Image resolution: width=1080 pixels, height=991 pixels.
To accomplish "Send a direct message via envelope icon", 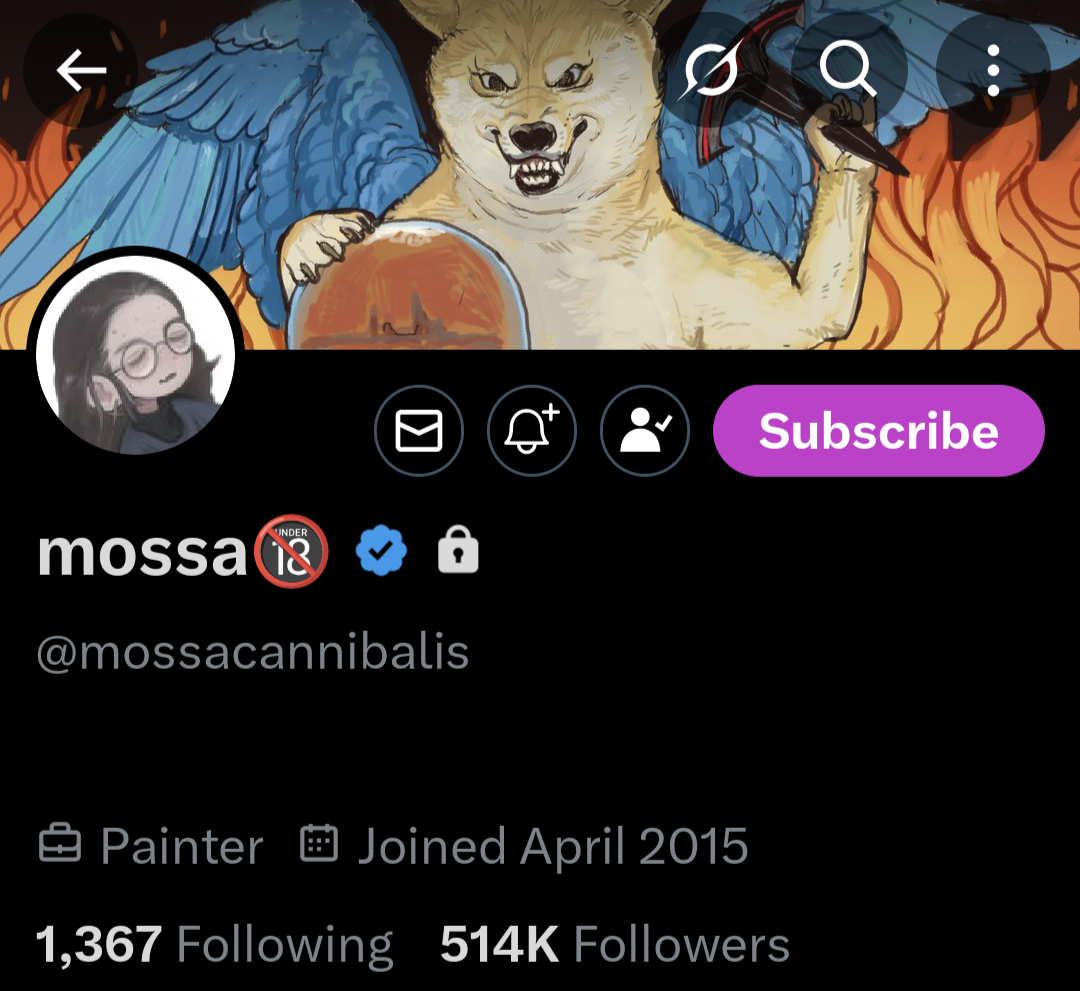I will click(x=419, y=430).
